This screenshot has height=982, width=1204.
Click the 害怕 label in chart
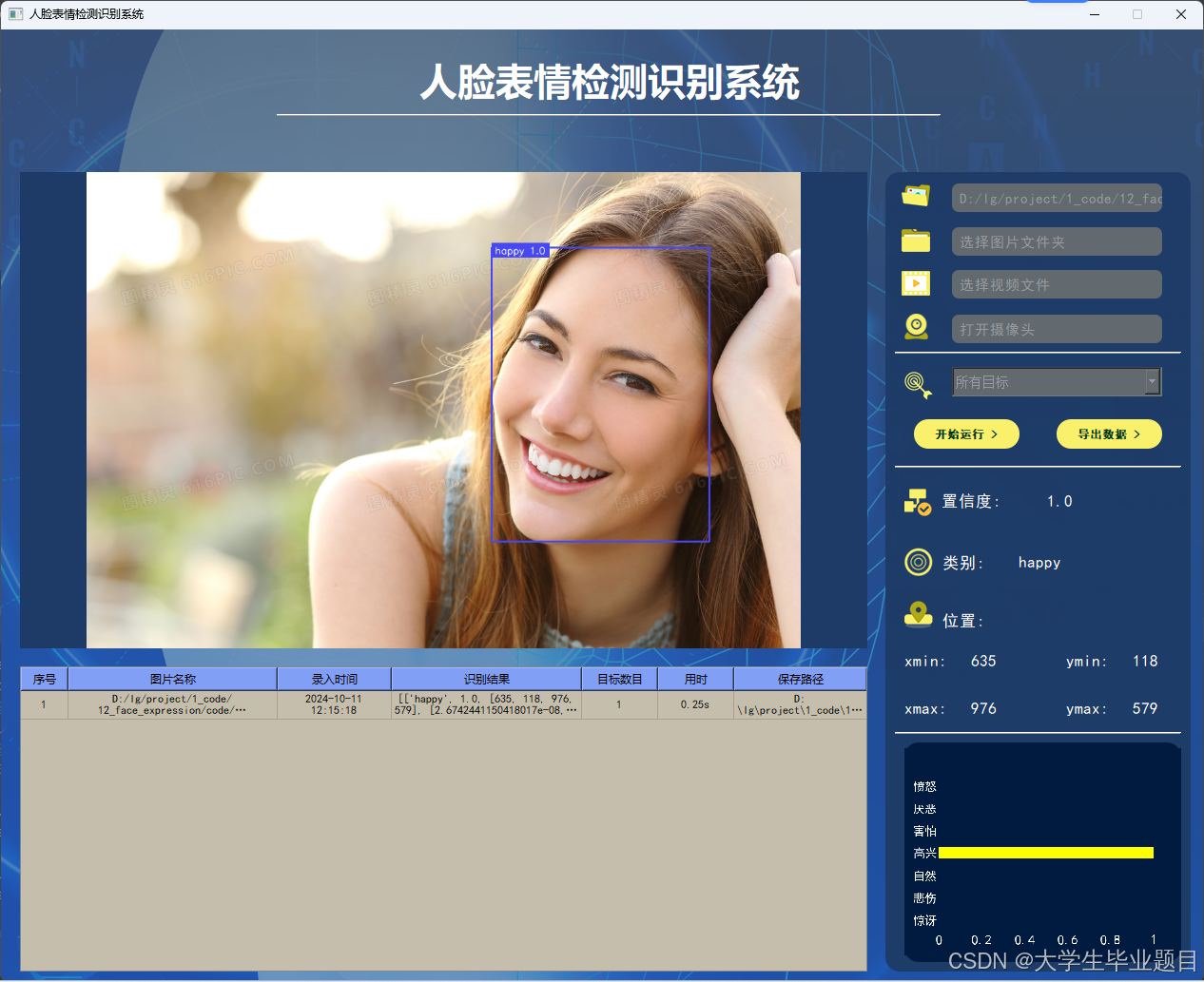pos(924,831)
